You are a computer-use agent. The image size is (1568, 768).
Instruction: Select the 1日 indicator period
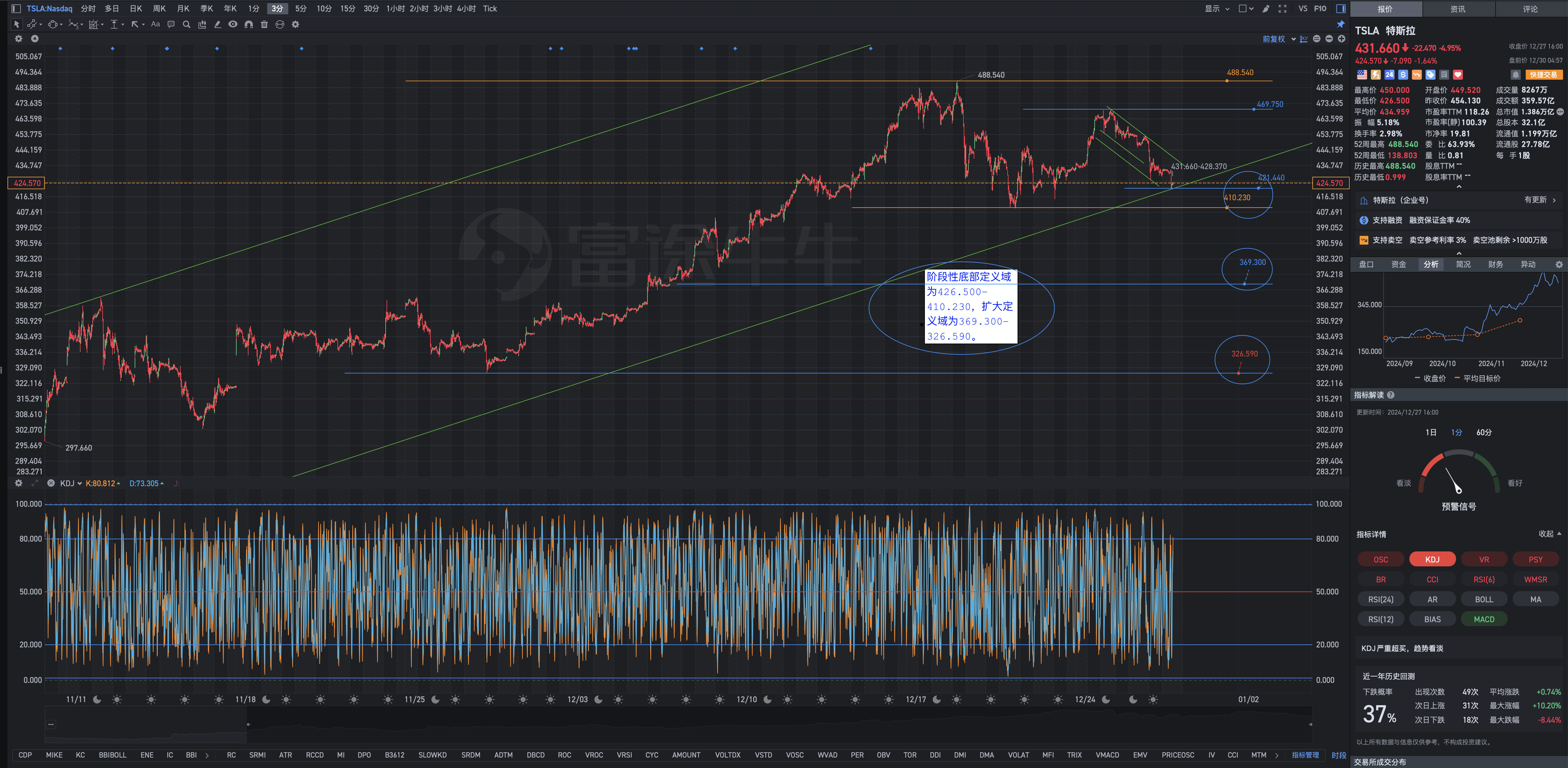[x=1431, y=433]
